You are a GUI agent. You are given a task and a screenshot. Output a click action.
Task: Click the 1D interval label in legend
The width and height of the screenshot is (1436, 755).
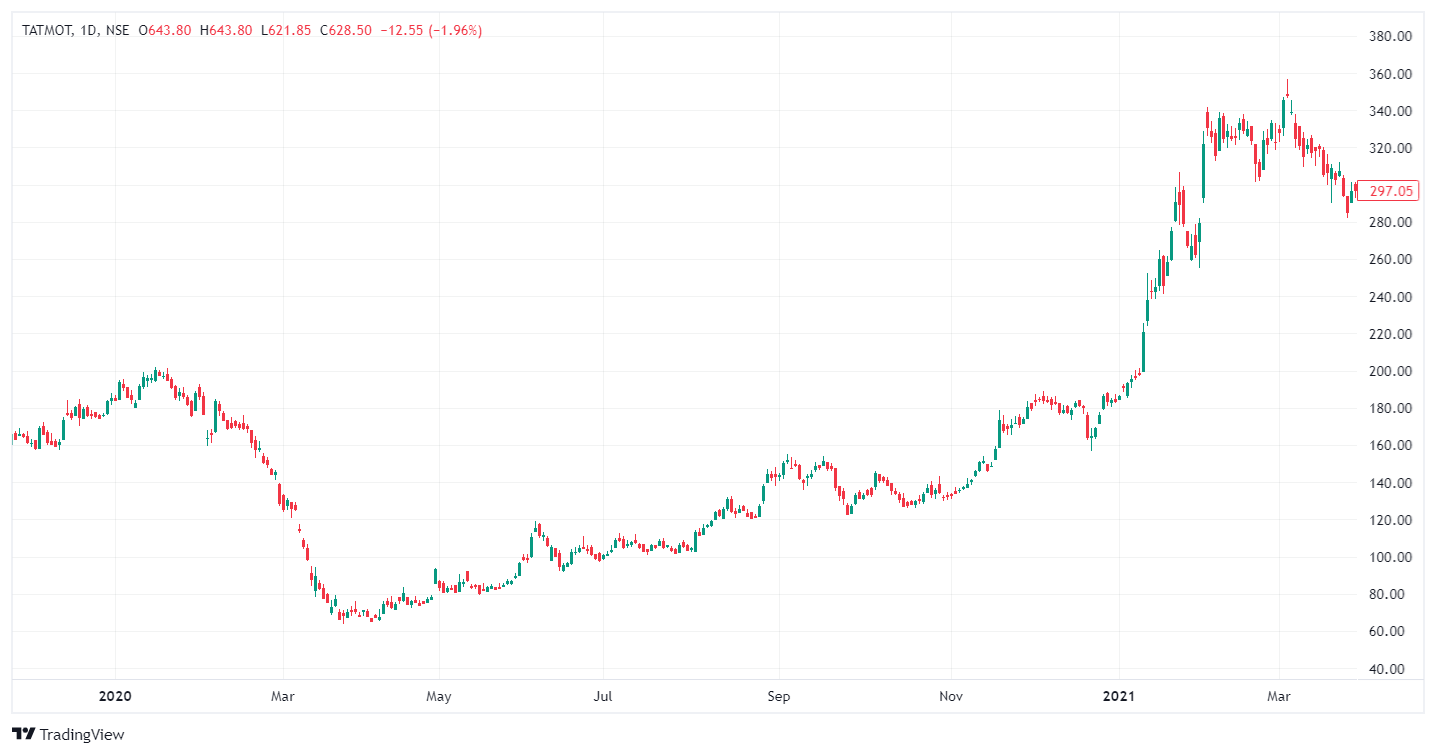point(87,30)
